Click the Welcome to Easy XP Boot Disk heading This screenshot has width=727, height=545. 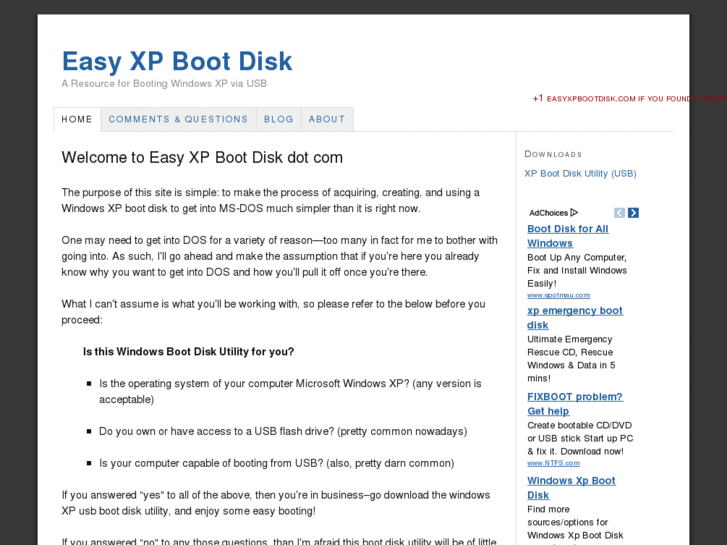pyautogui.click(x=202, y=157)
